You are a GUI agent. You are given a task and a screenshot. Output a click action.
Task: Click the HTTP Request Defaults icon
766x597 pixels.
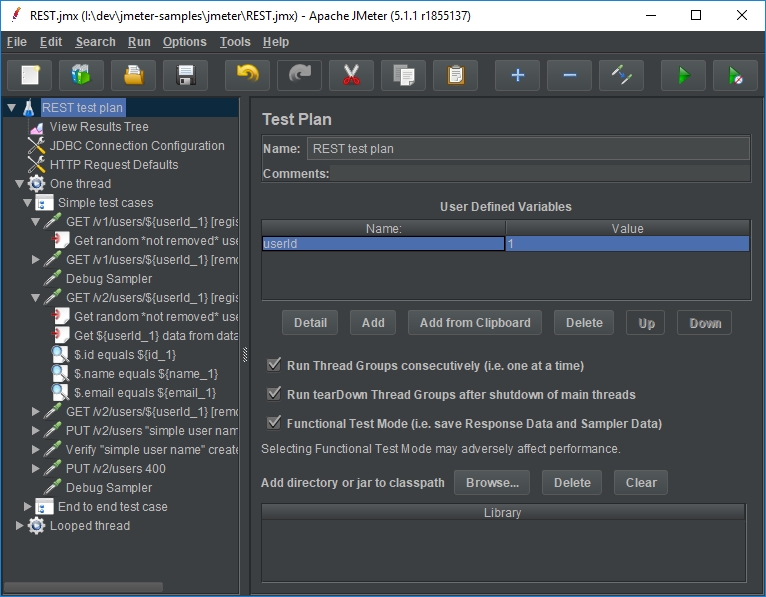point(36,165)
